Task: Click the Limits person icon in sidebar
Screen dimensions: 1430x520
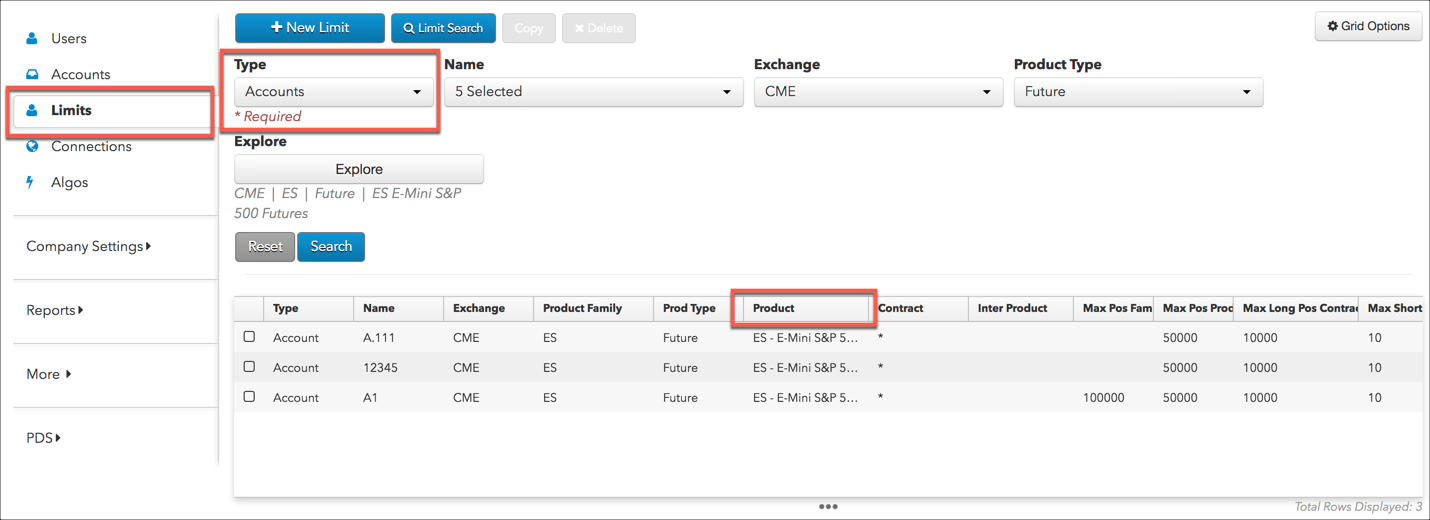Action: [32, 110]
